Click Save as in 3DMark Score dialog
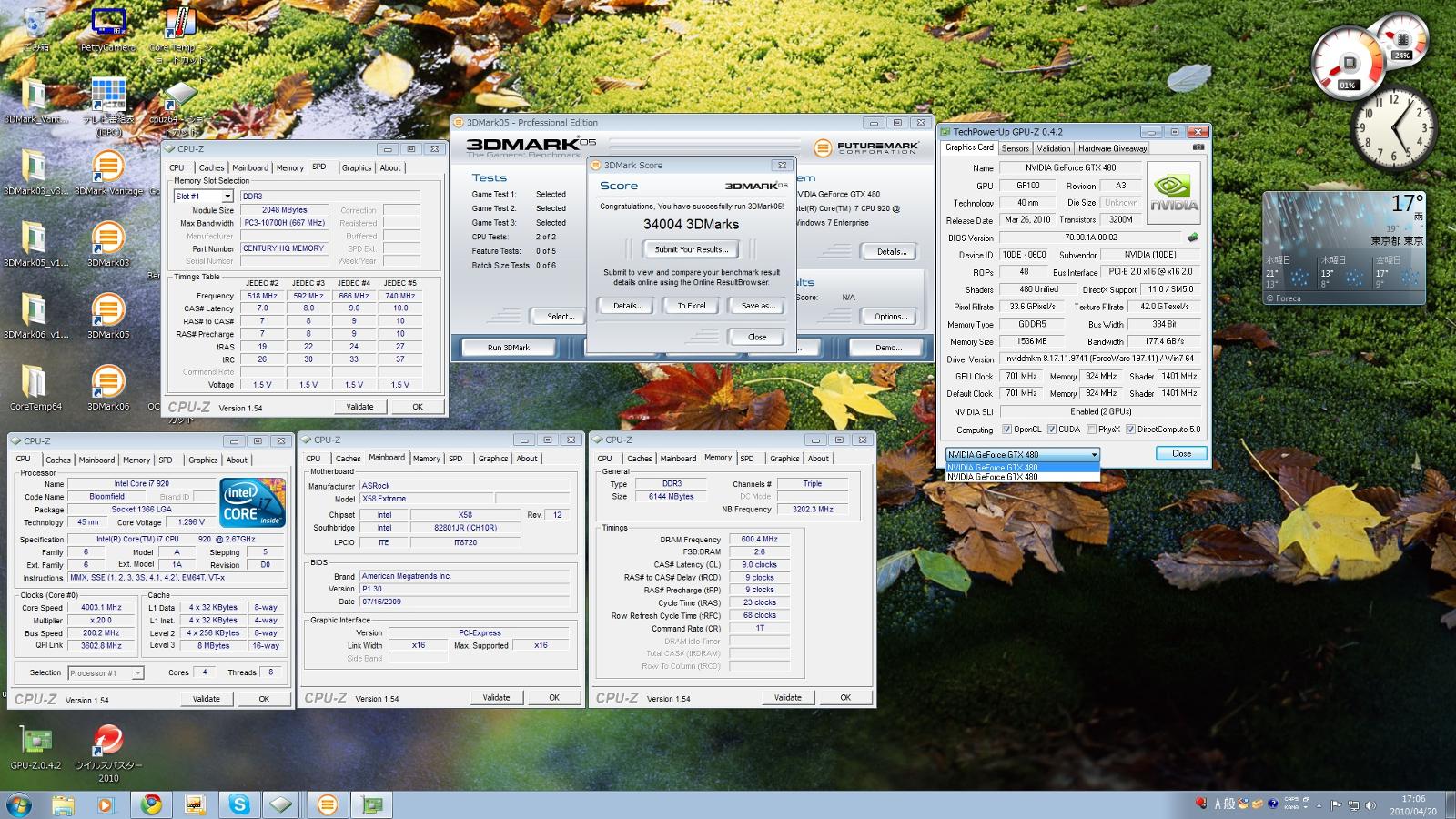The width and height of the screenshot is (1456, 819). (757, 306)
